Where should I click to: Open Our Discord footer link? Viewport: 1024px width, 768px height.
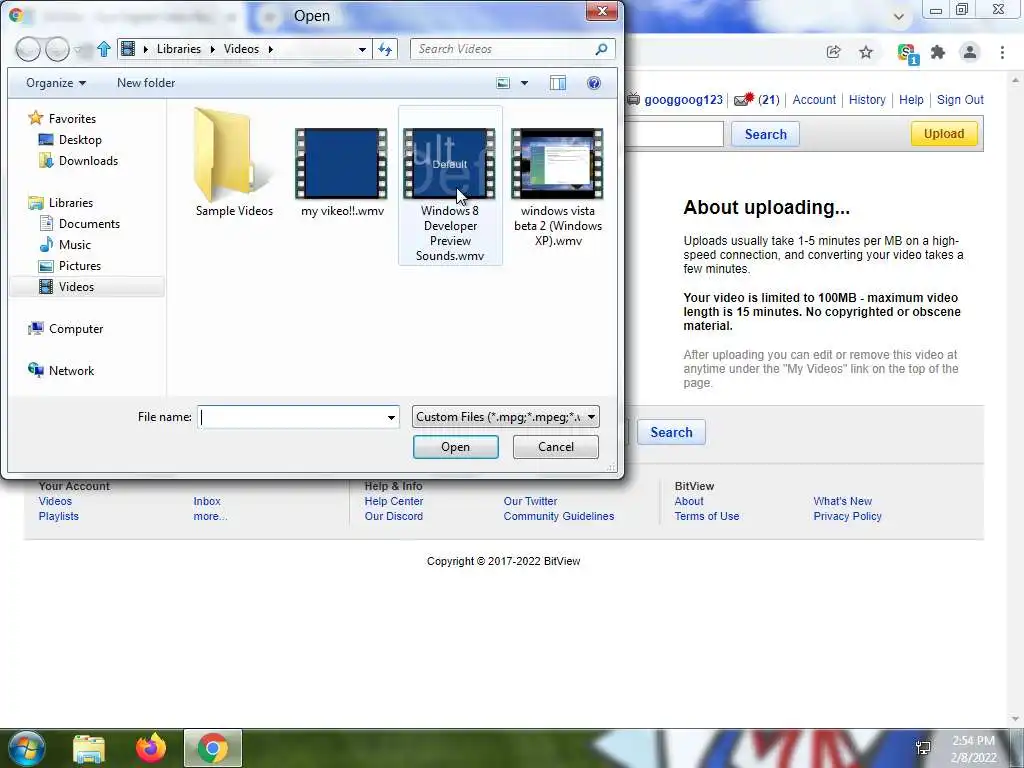click(x=394, y=516)
